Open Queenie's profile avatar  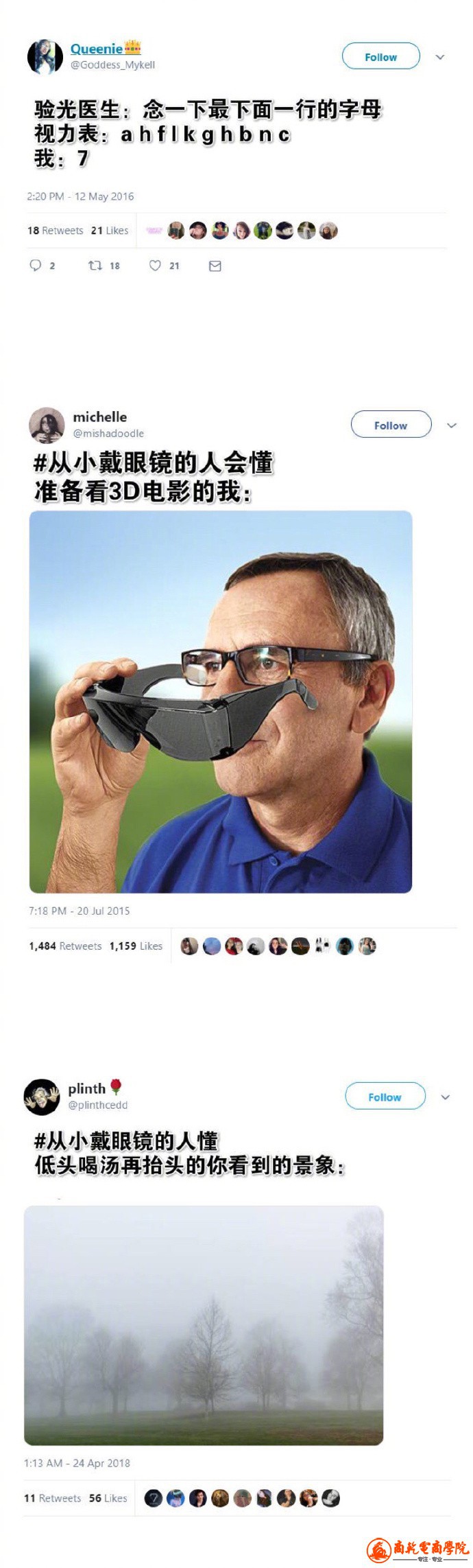[x=45, y=56]
